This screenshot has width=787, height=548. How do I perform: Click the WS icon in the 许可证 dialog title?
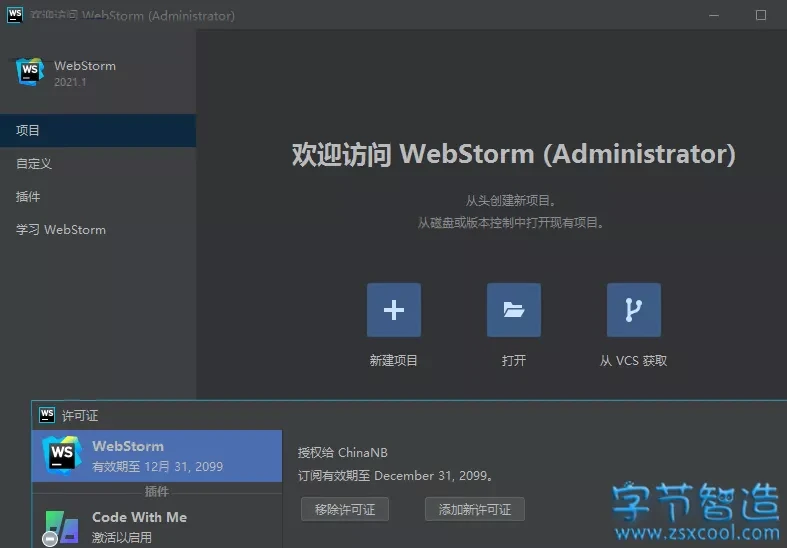47,415
